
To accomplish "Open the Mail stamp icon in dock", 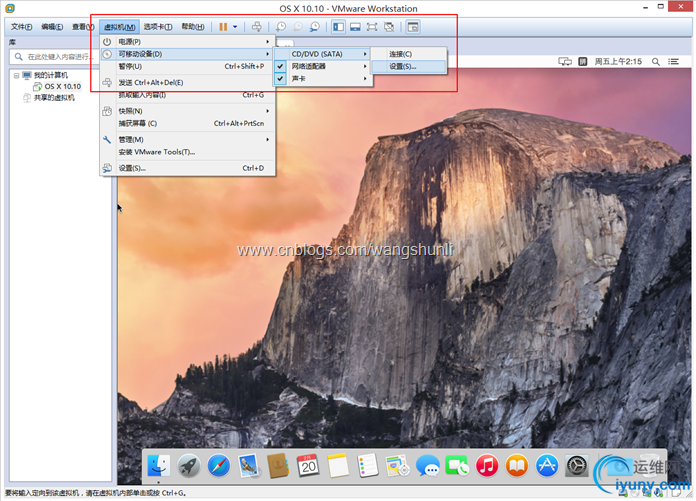I will coord(248,466).
